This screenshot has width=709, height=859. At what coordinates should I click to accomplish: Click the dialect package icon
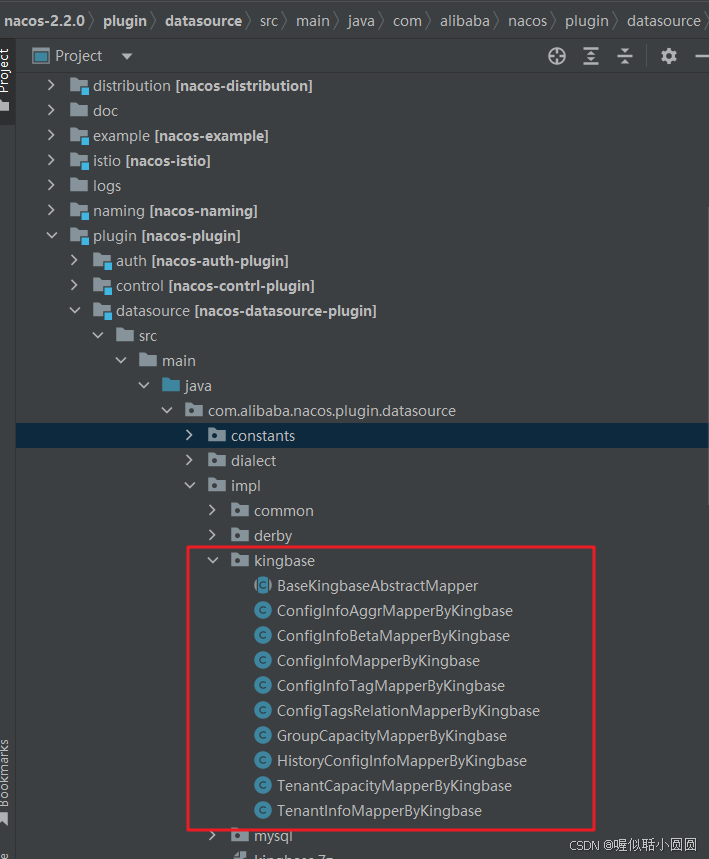click(217, 460)
